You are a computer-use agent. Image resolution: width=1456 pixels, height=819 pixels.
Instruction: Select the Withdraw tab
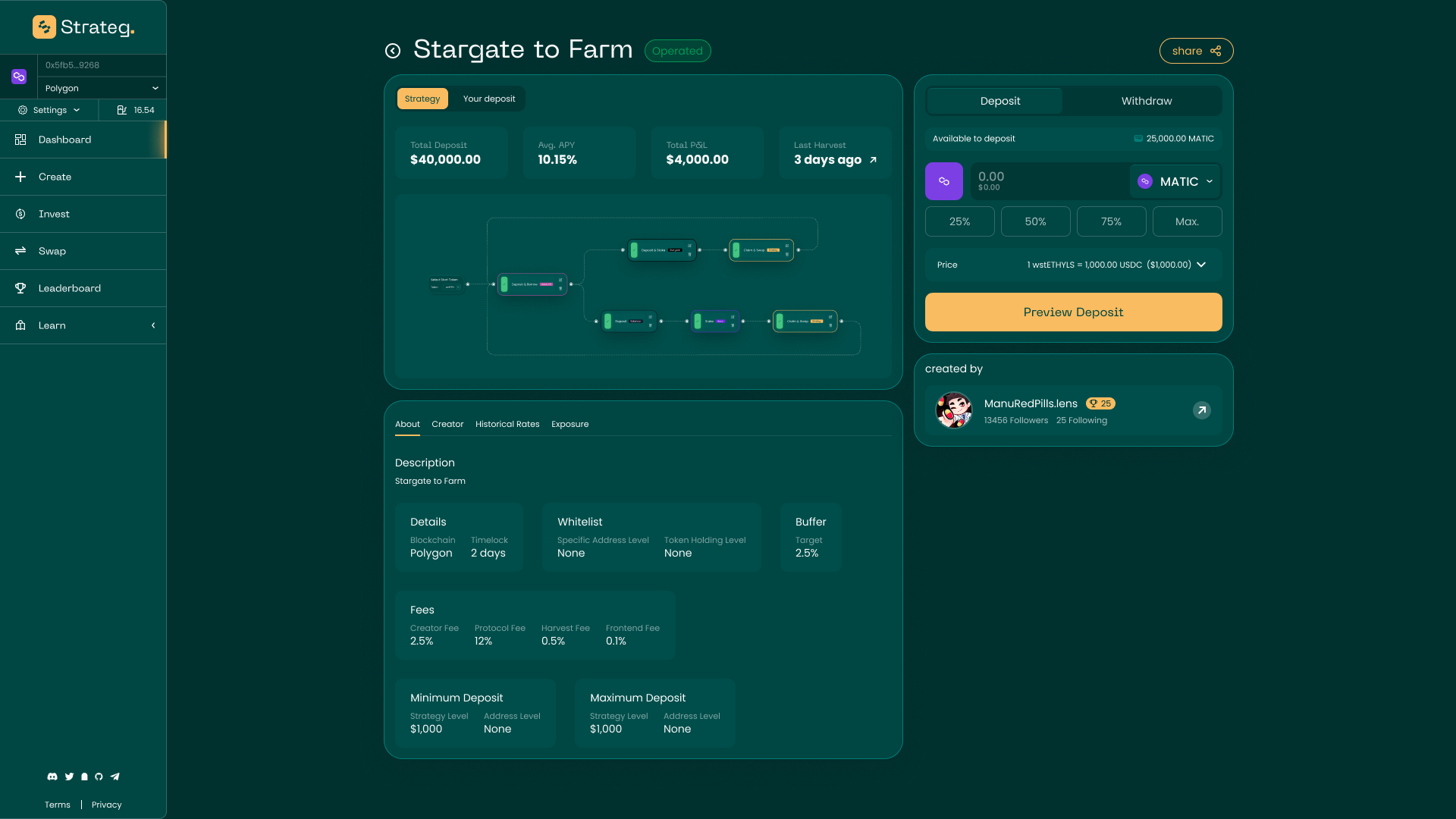pos(1147,101)
